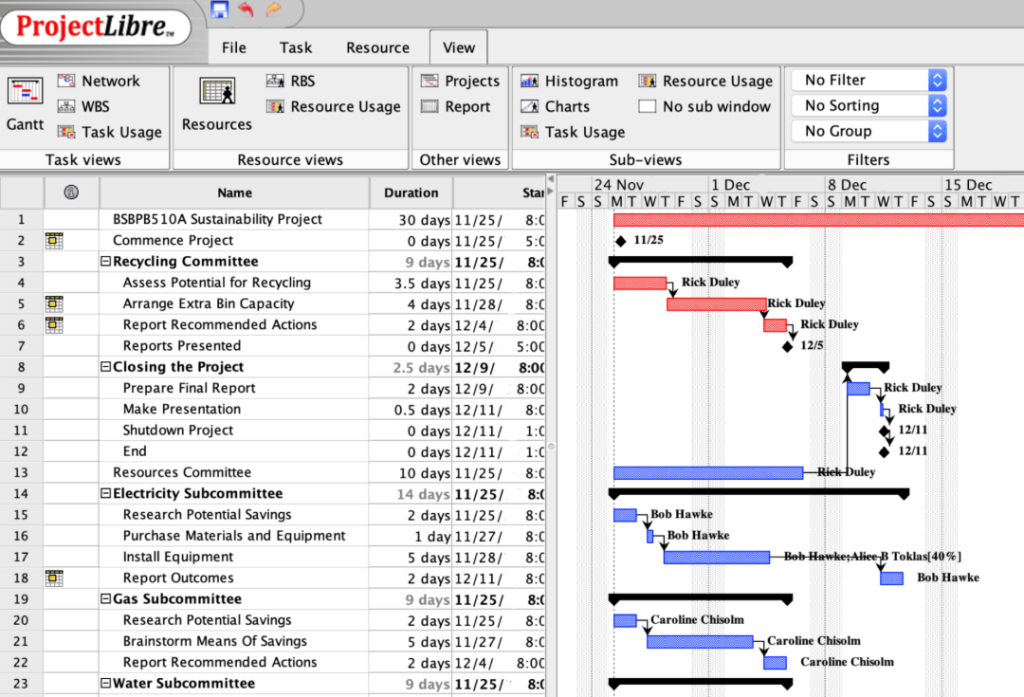Select the End task name

click(x=135, y=451)
